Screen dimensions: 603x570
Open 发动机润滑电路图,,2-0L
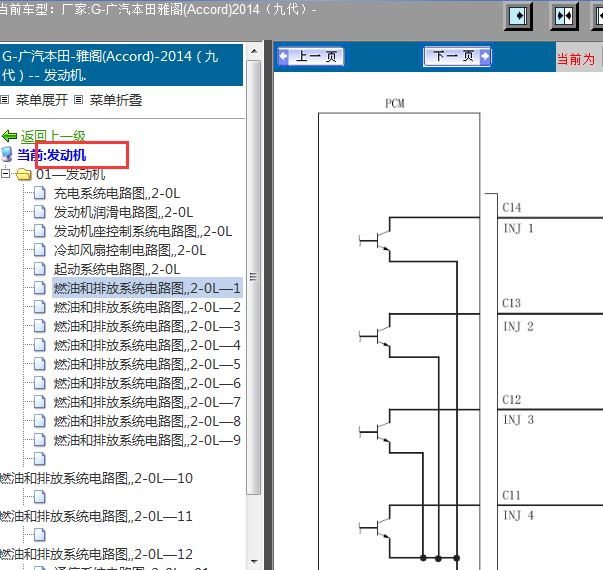click(123, 212)
